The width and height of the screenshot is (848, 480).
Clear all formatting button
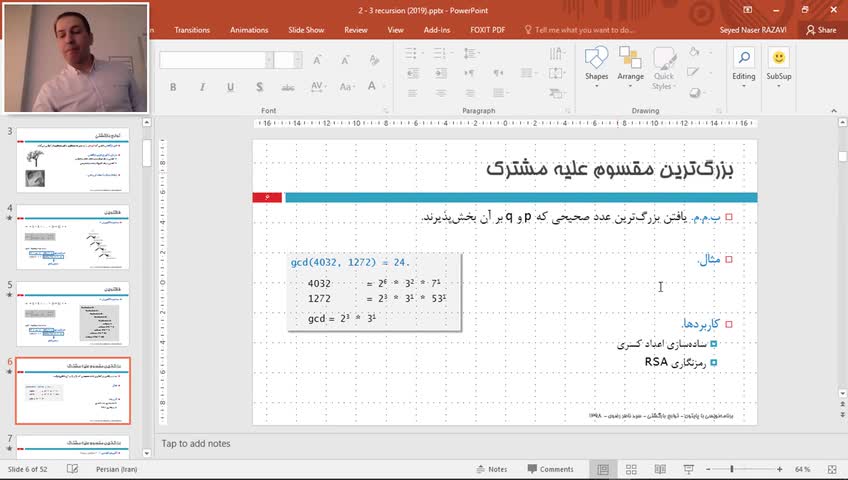coord(374,60)
